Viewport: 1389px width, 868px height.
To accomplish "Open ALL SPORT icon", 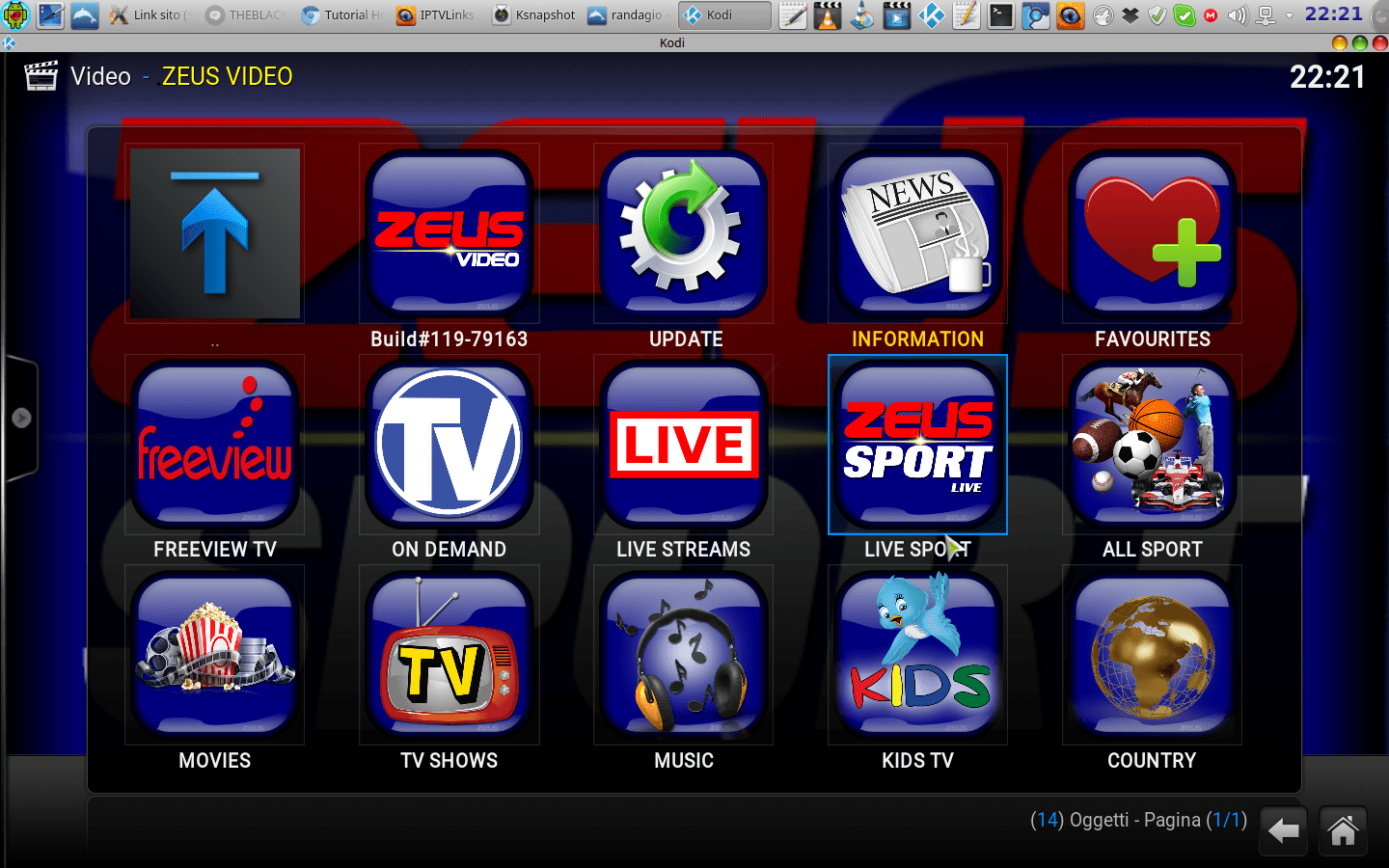I will 1153,445.
